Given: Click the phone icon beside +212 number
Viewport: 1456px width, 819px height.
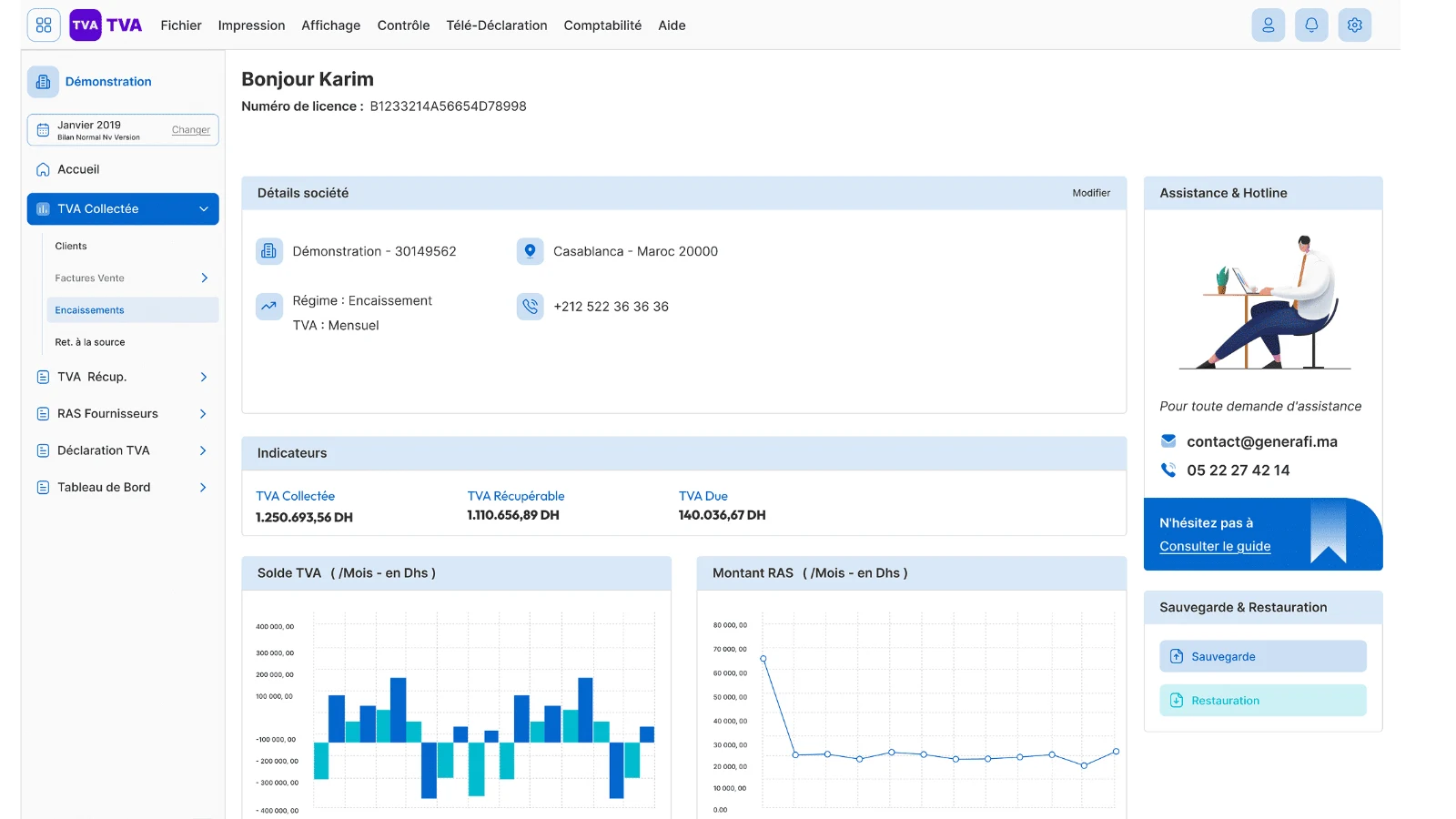Looking at the screenshot, I should click(x=530, y=307).
